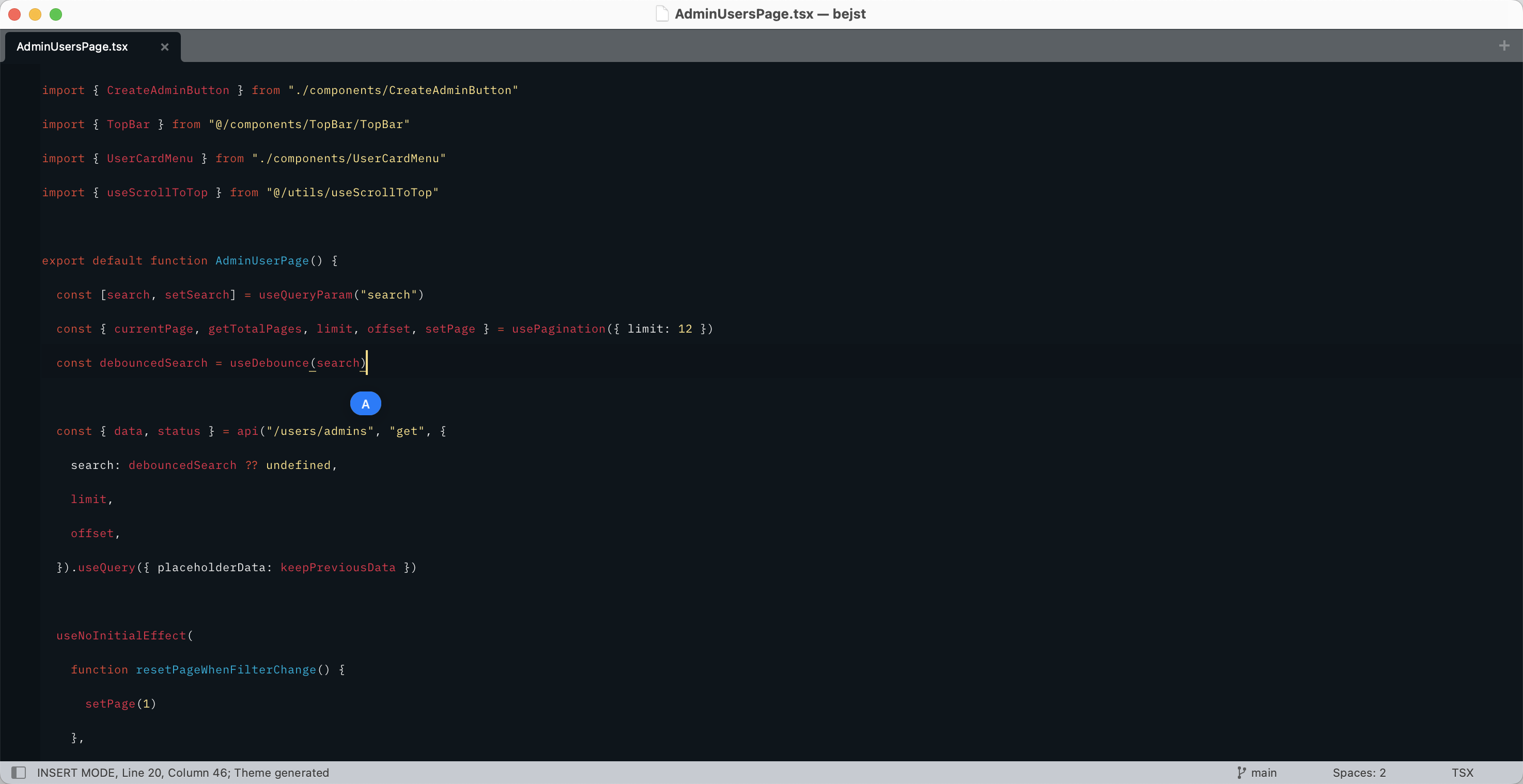Toggle the sidebar from status bar icon

[x=19, y=772]
